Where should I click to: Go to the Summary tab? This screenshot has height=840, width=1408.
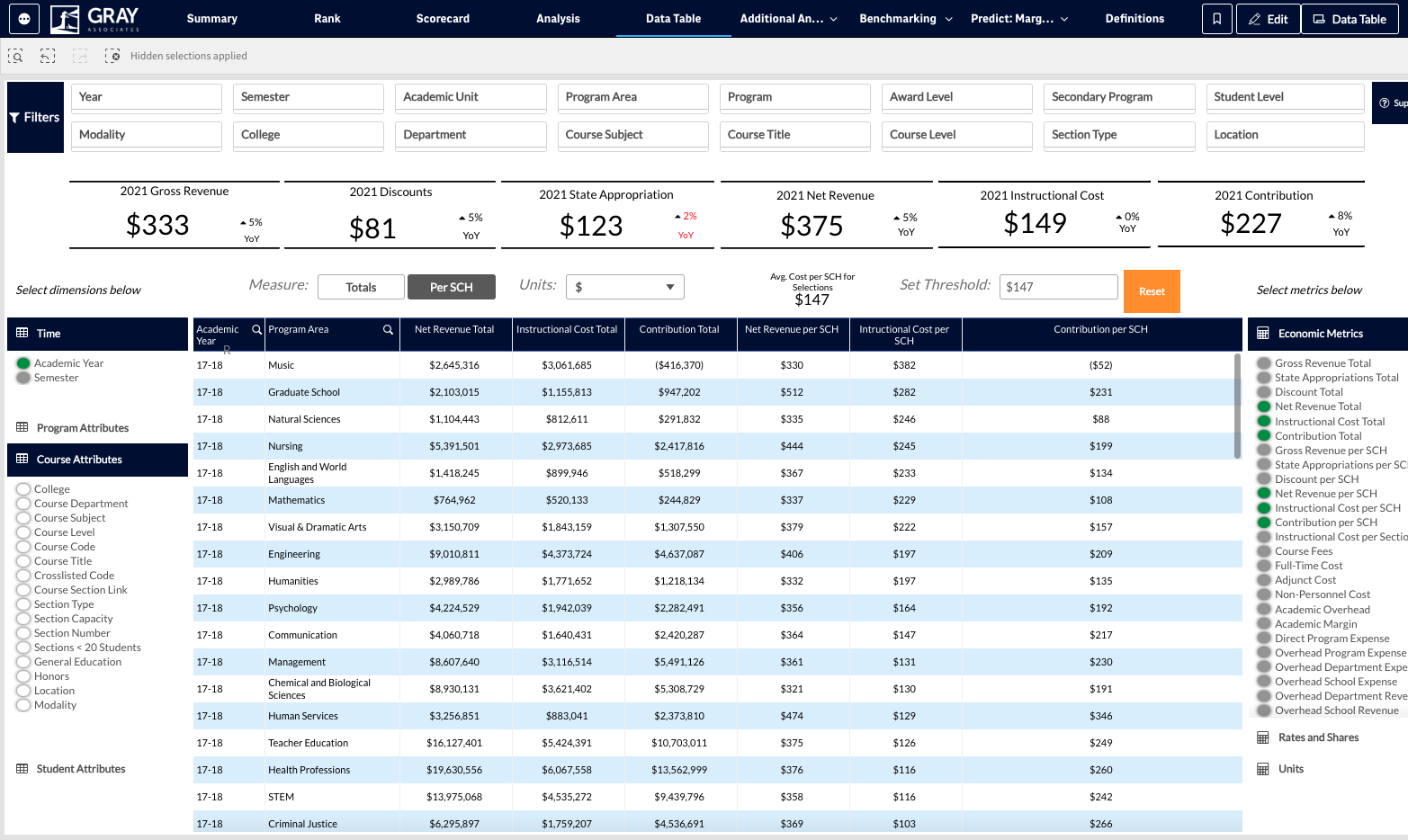[x=212, y=19]
